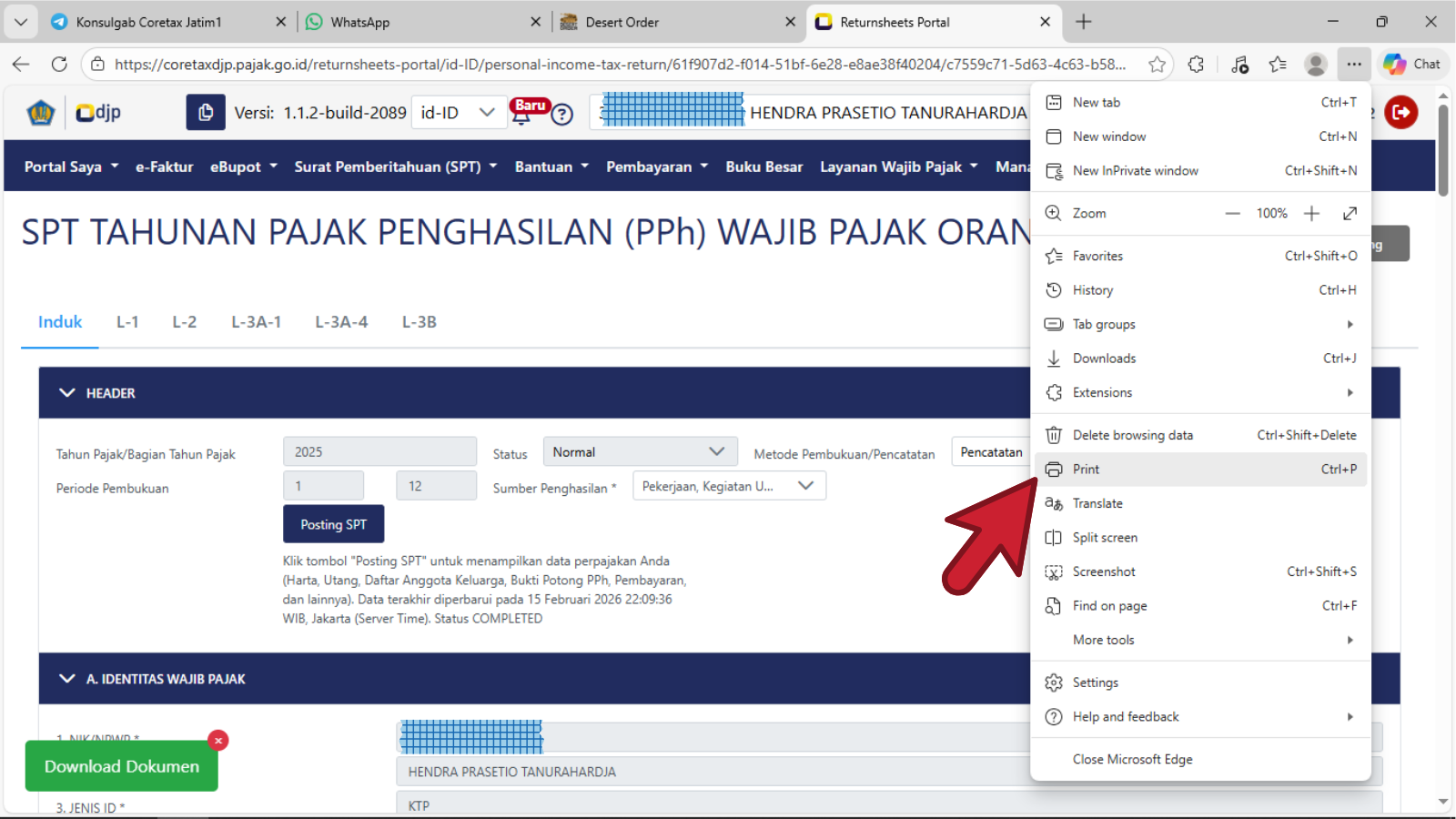Switch to the L-3A-1 tab

point(256,322)
